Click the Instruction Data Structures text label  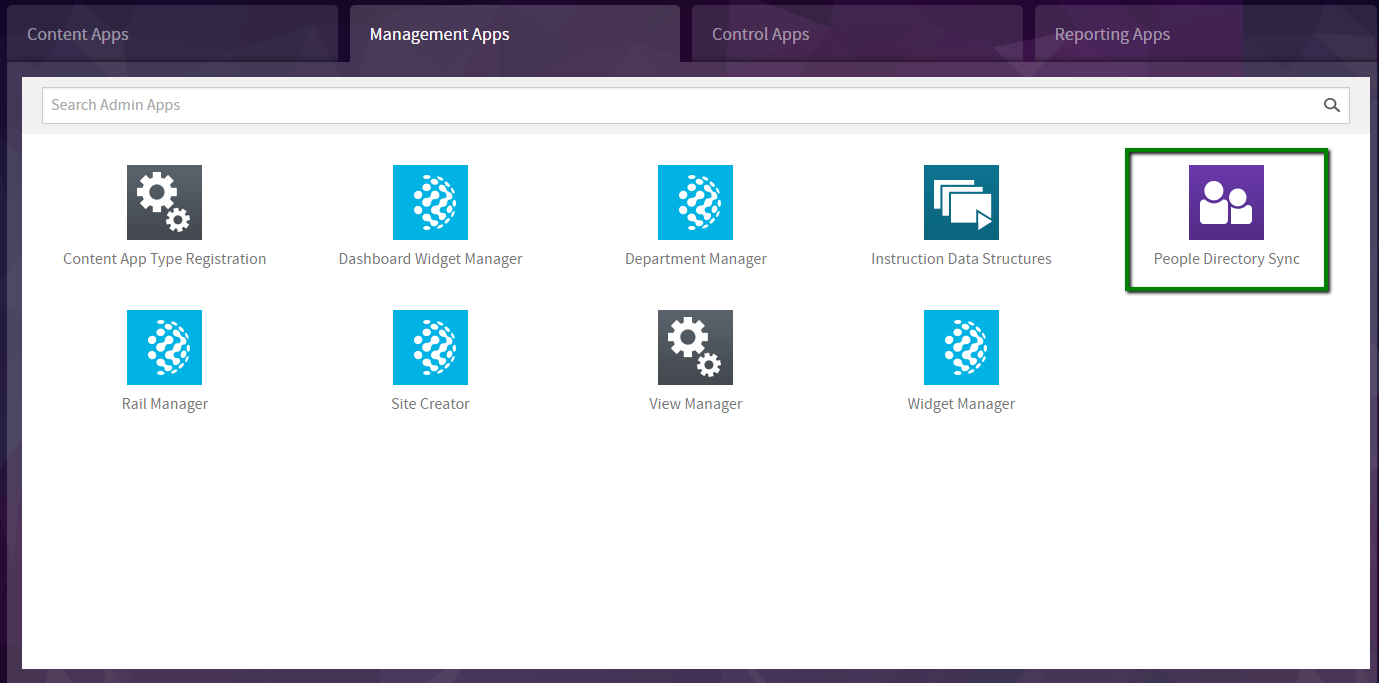(x=961, y=259)
